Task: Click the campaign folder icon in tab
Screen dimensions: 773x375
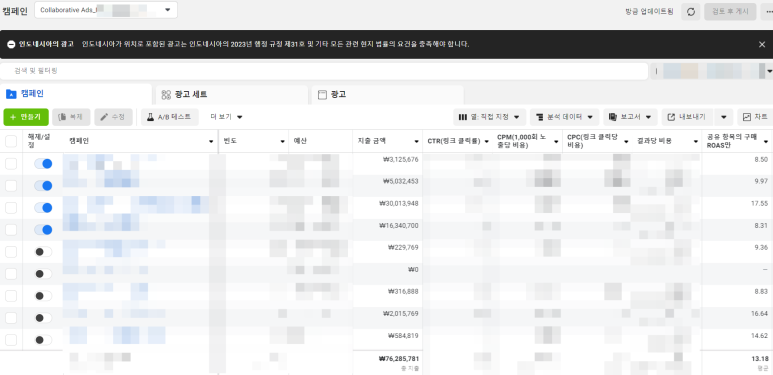Action: tap(10, 94)
